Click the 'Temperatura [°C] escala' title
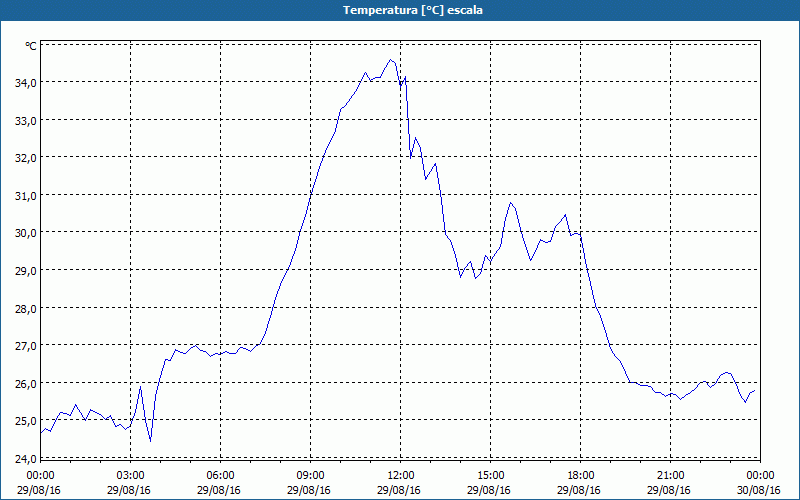The height and width of the screenshot is (500, 800). pyautogui.click(x=413, y=10)
